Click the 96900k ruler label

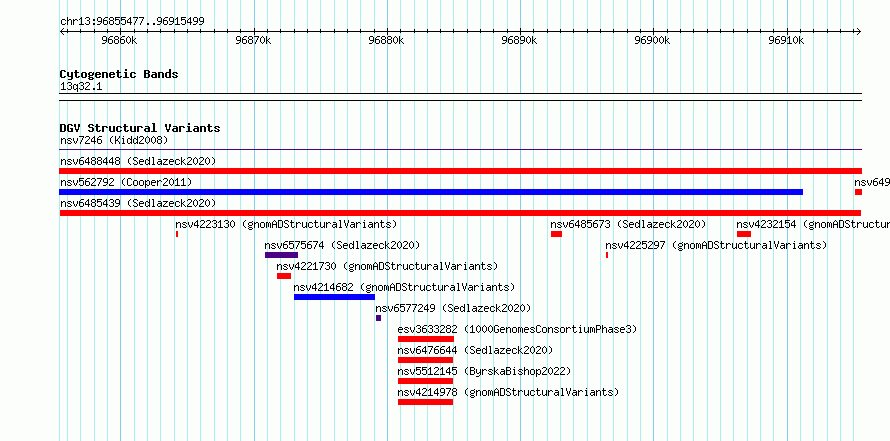click(x=653, y=41)
